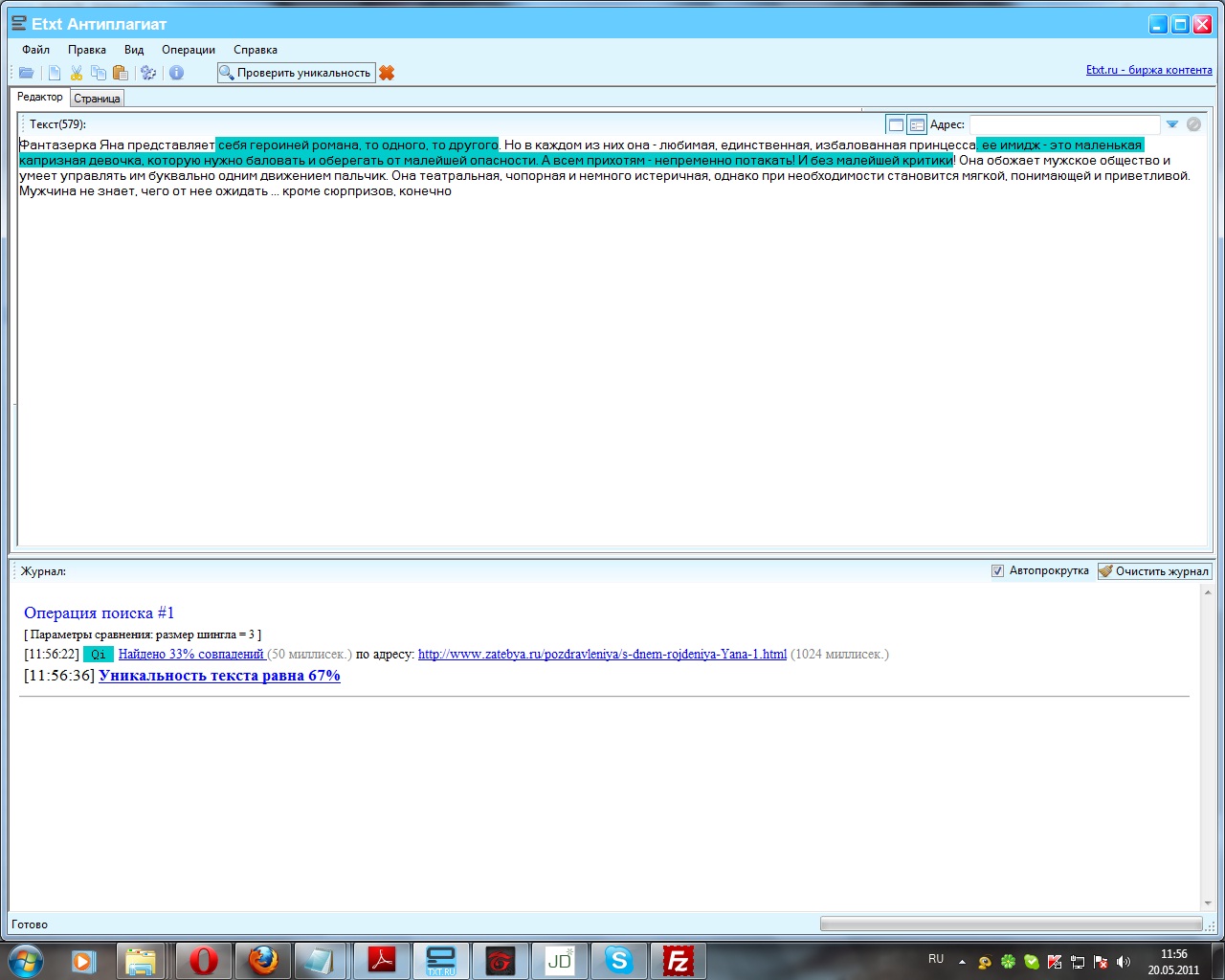Click the Проверить уникальность button
This screenshot has width=1225, height=980.
(295, 73)
